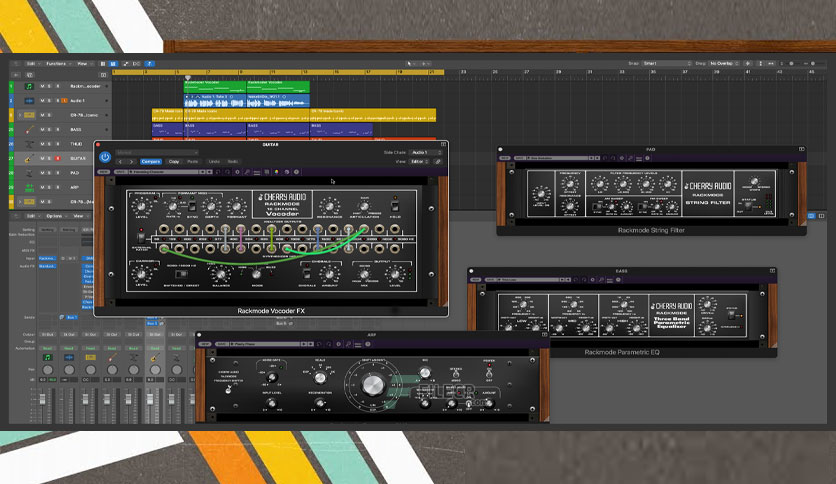The width and height of the screenshot is (836, 484).
Task: Click the settings icon in BASS plugin toolbar
Action: pyautogui.click(x=592, y=279)
